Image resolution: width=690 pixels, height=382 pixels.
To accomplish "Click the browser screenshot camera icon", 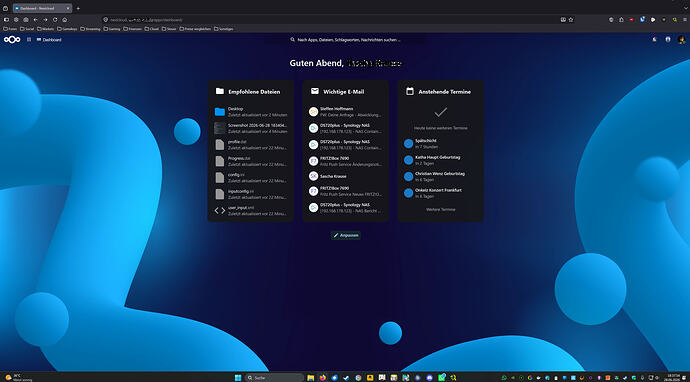I will [26, 20].
